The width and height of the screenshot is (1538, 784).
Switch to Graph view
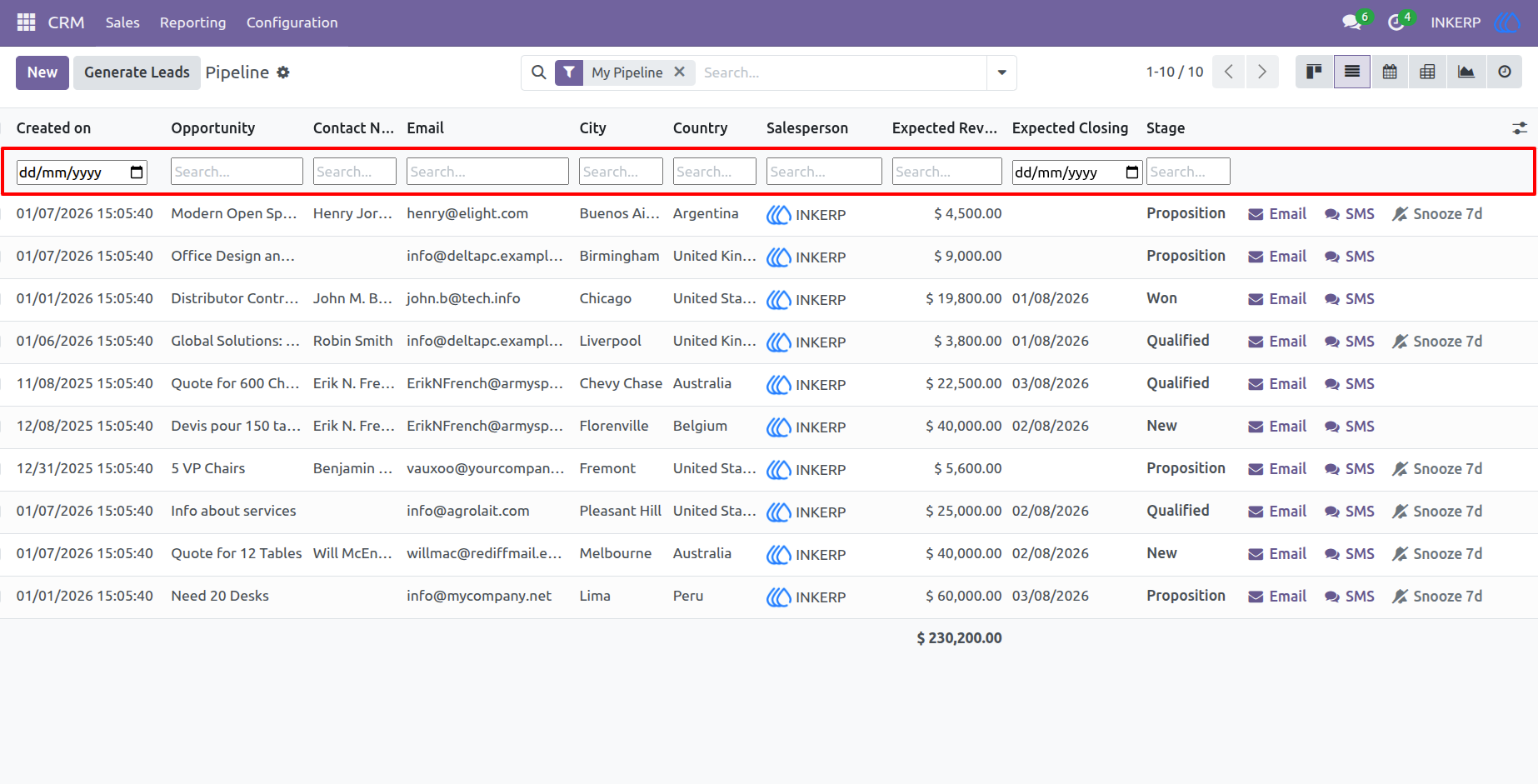(1466, 72)
